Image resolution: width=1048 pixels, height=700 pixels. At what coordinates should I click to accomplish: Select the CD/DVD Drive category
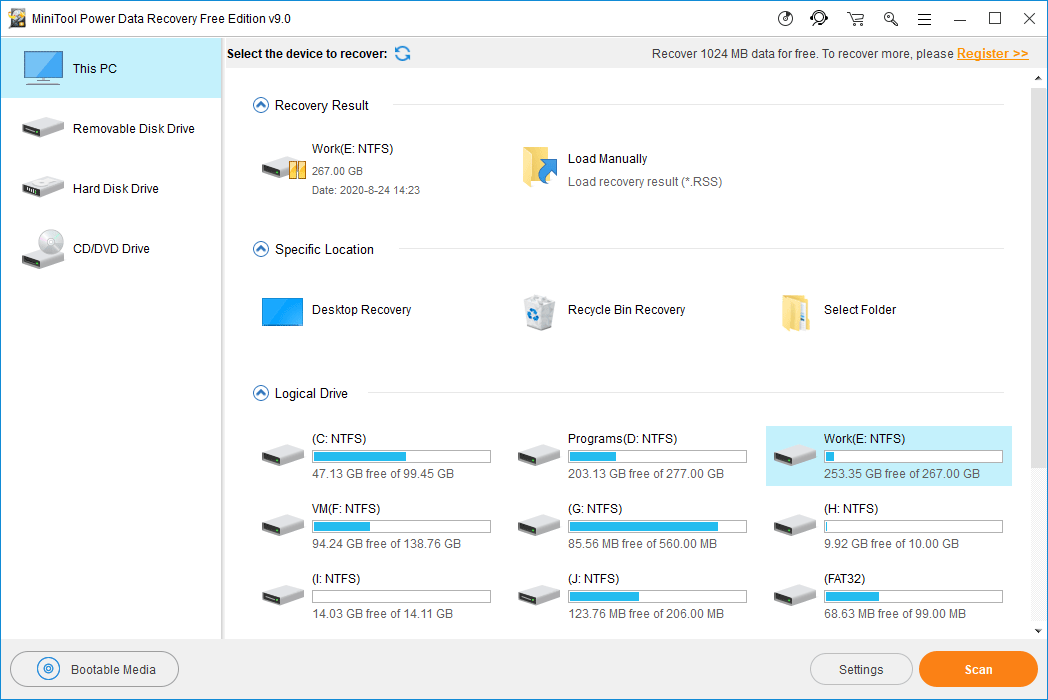click(111, 249)
